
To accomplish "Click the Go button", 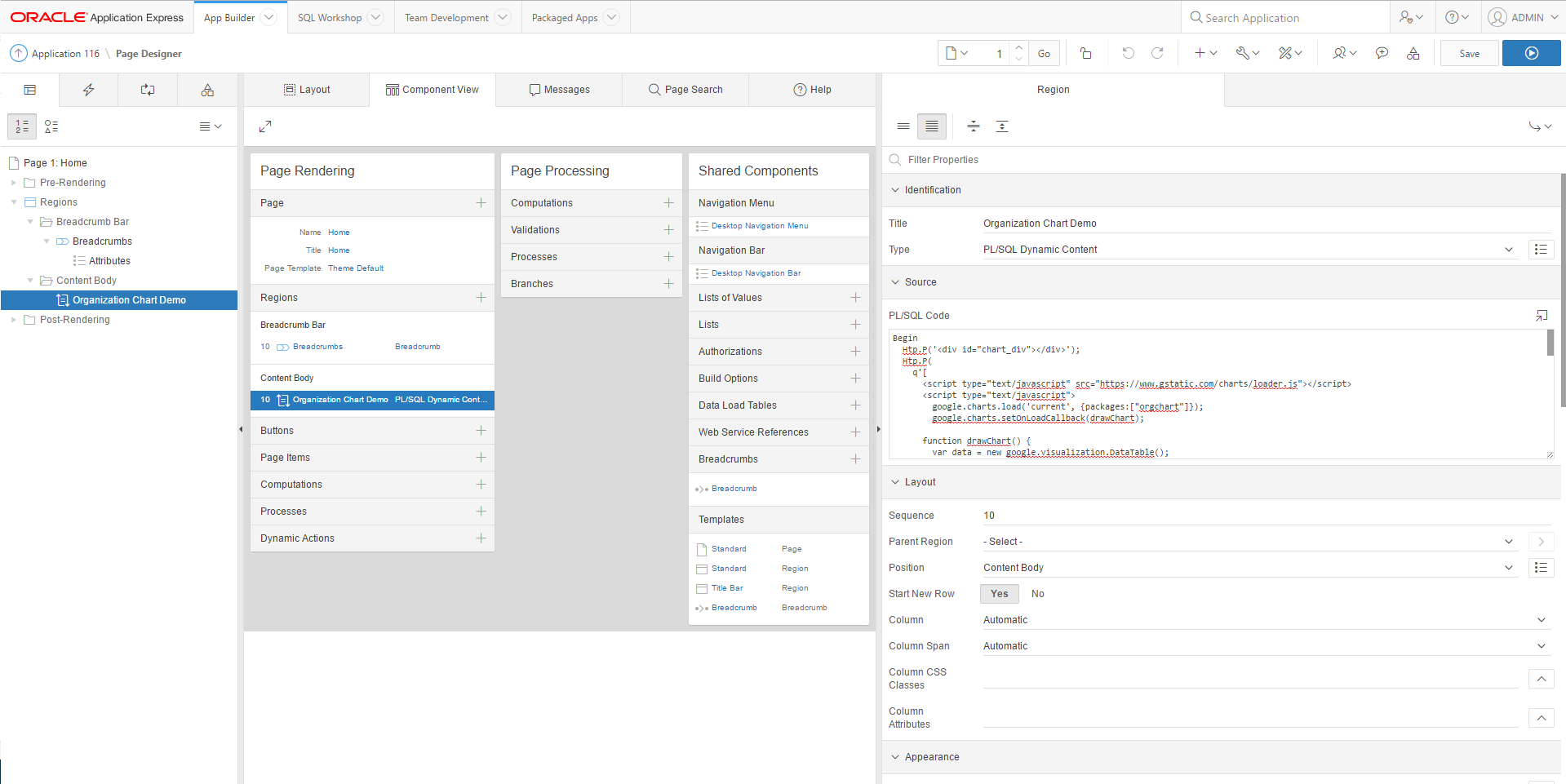I will click(1044, 53).
